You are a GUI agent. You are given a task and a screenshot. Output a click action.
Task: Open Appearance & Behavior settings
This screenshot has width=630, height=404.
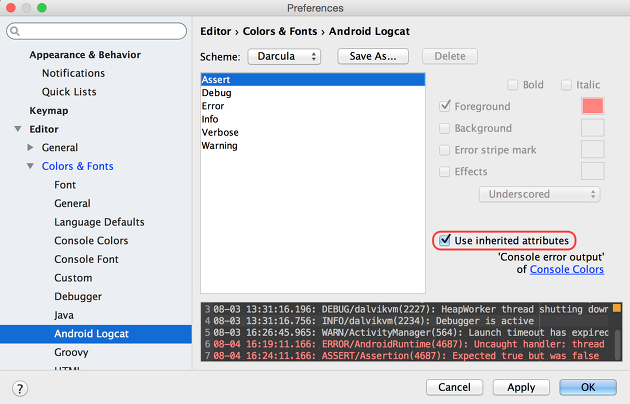[85, 55]
